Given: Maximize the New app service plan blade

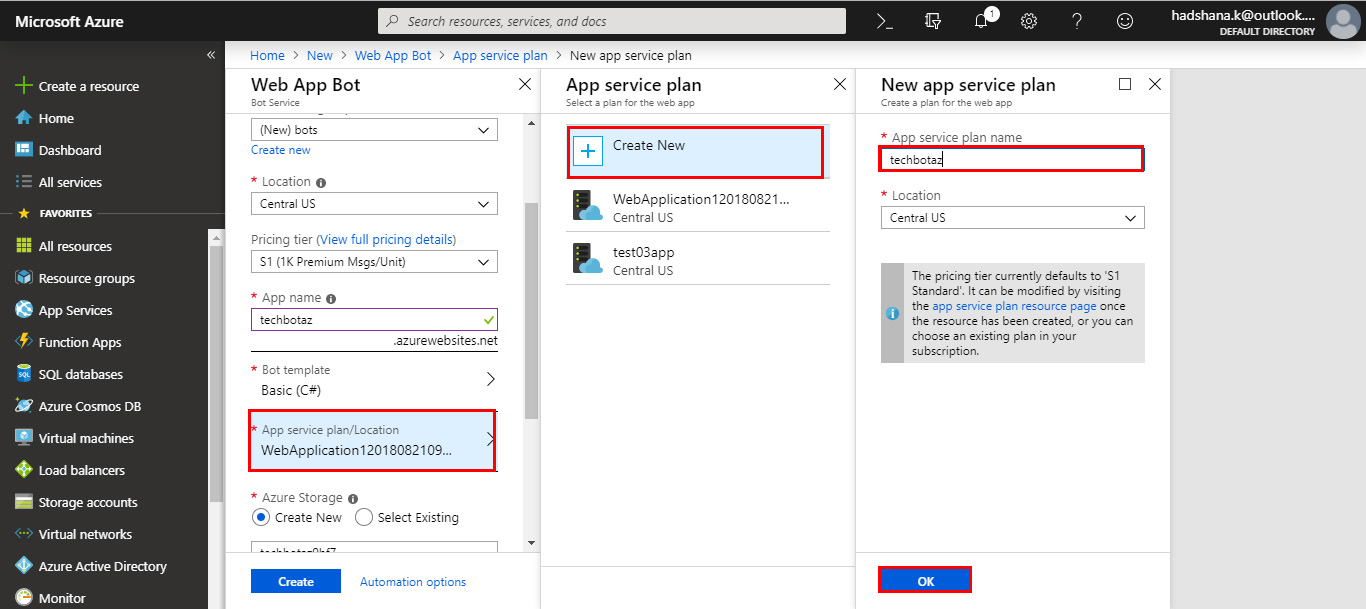Looking at the screenshot, I should (x=1125, y=85).
